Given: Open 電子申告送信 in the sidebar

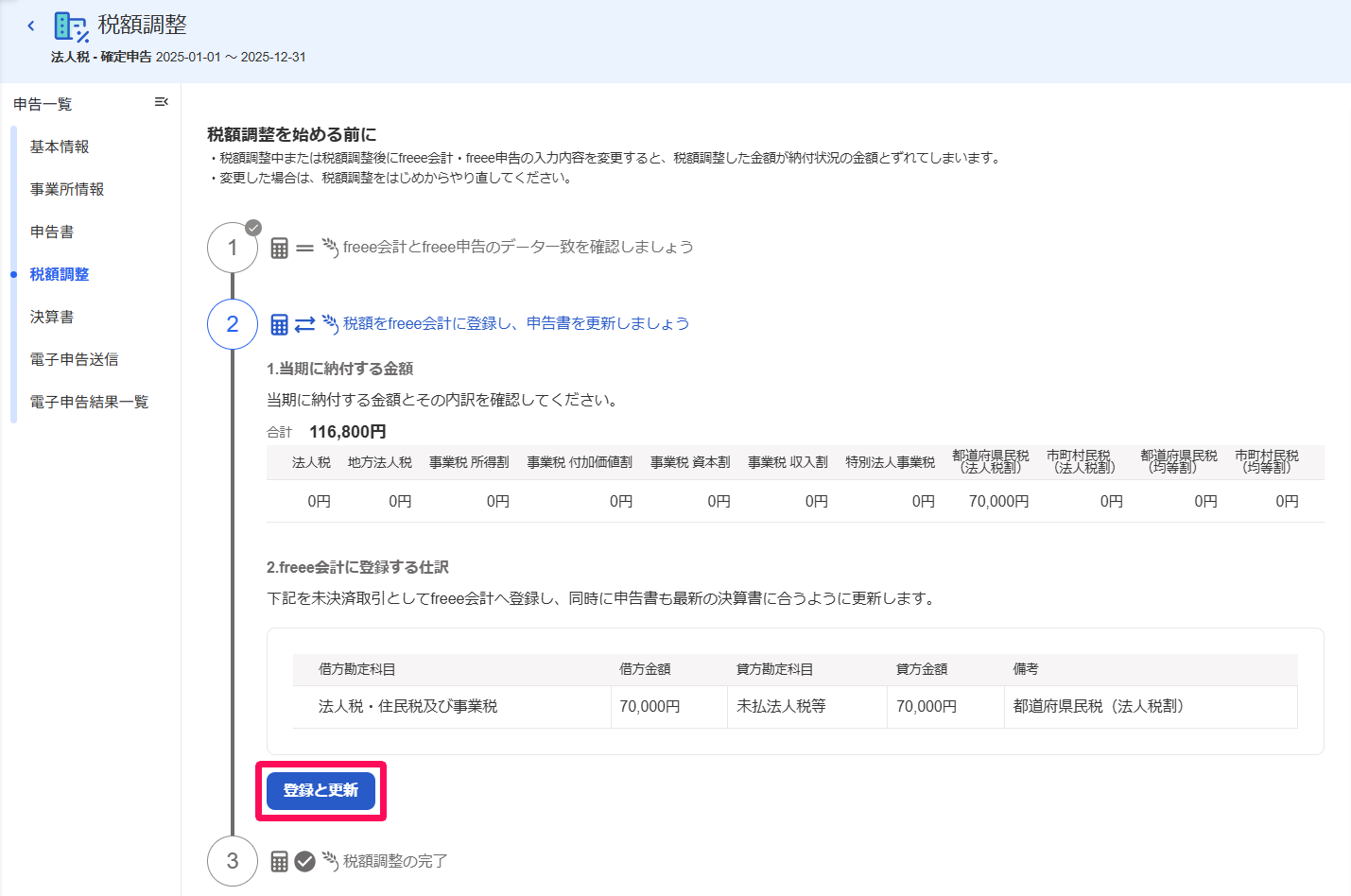Looking at the screenshot, I should 75,359.
